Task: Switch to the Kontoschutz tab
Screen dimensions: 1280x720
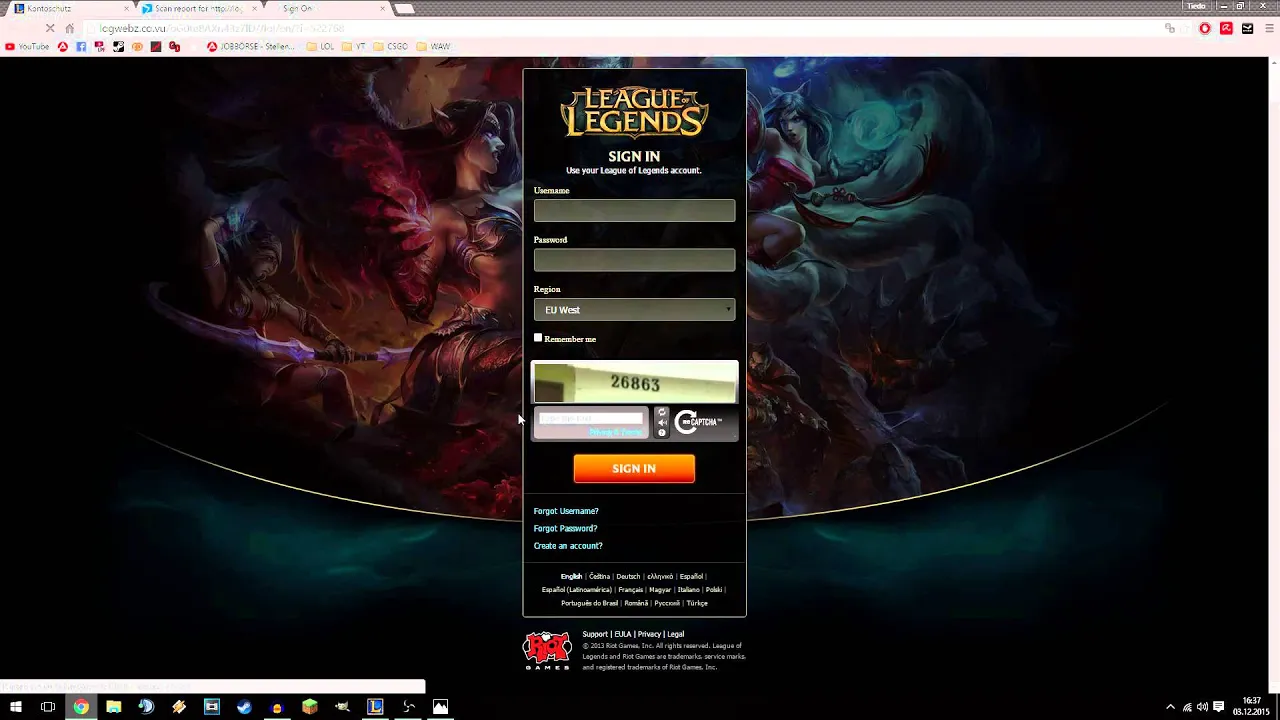Action: click(x=68, y=8)
